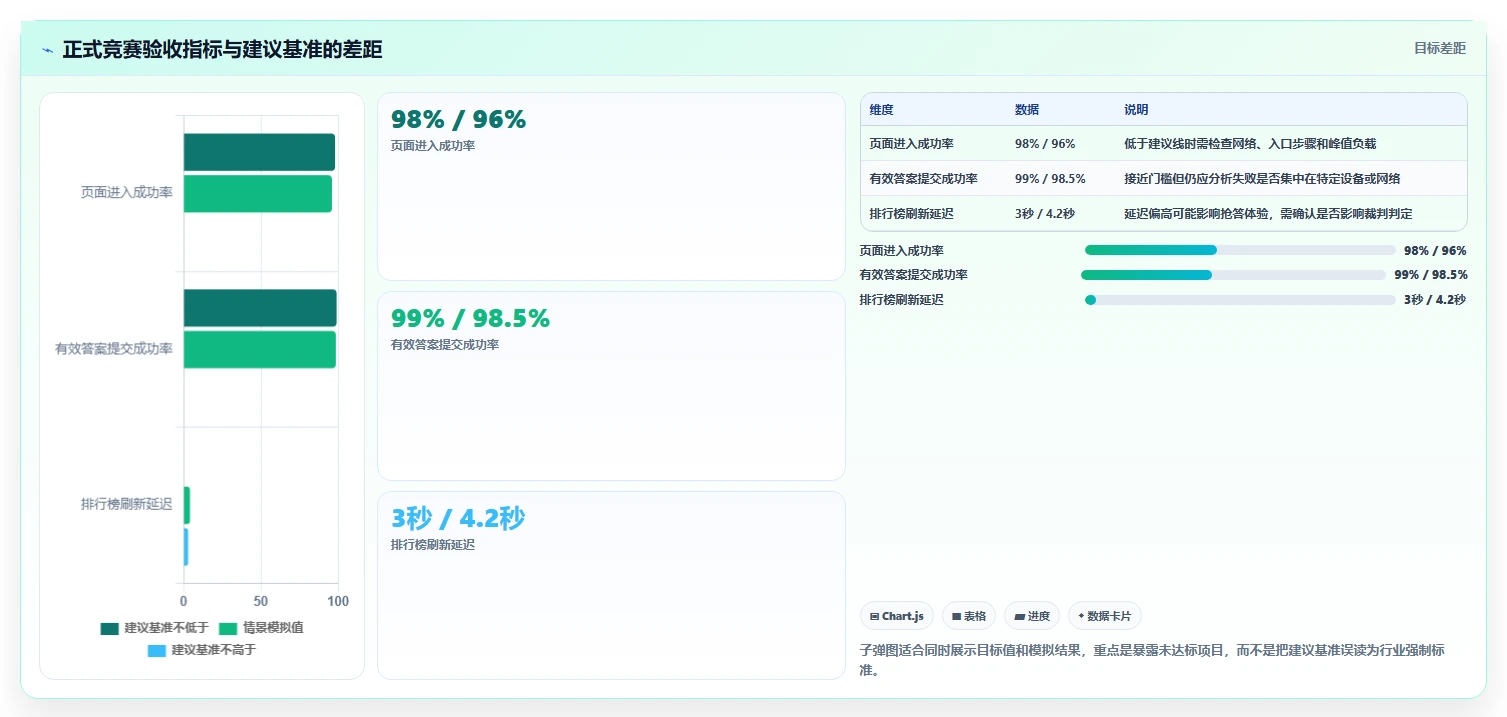Click the 有效答案提交成功率 card caption
Screen dimensions: 1507x717
(445, 345)
